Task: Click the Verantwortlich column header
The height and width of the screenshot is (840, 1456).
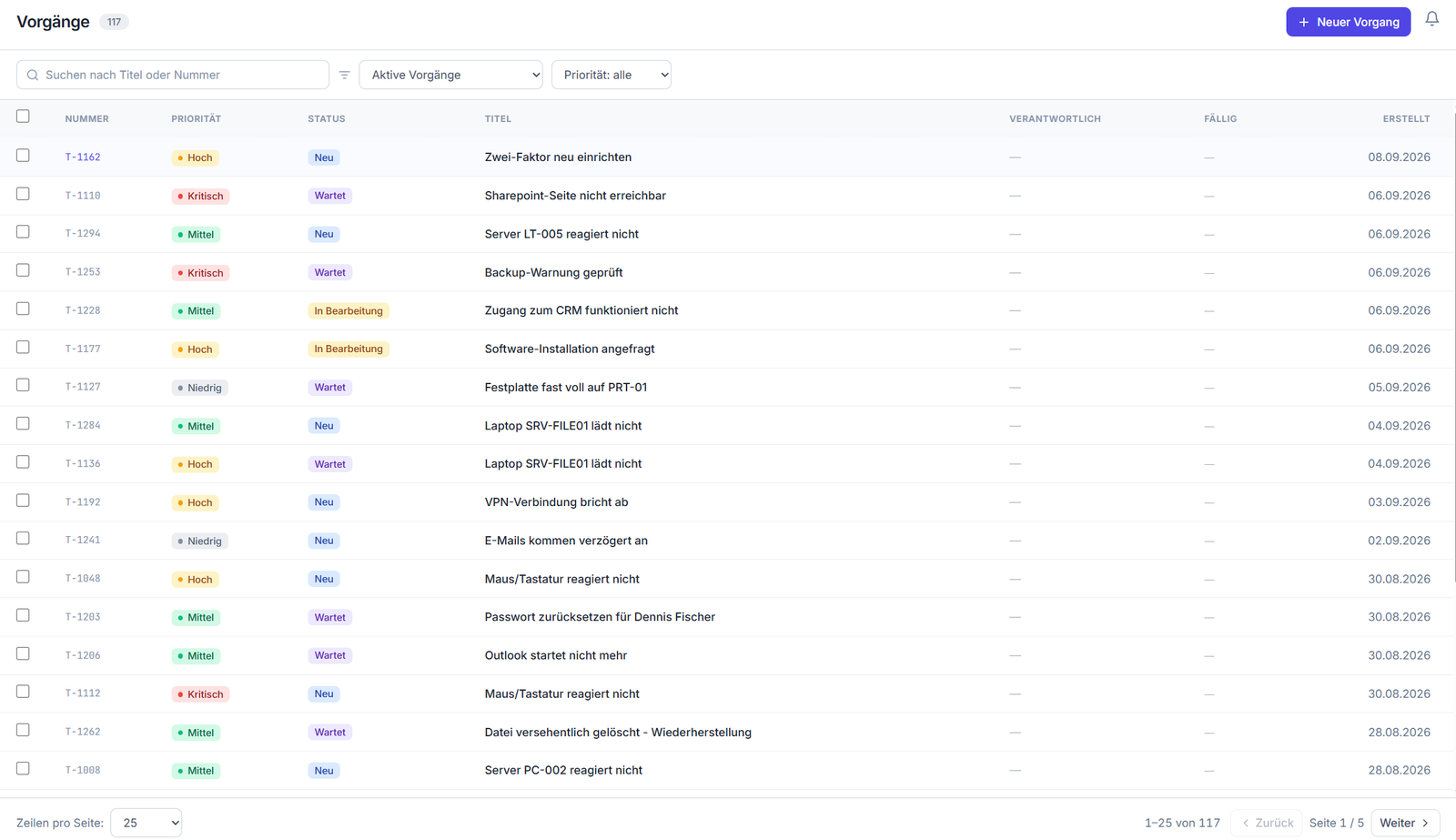Action: click(x=1055, y=119)
